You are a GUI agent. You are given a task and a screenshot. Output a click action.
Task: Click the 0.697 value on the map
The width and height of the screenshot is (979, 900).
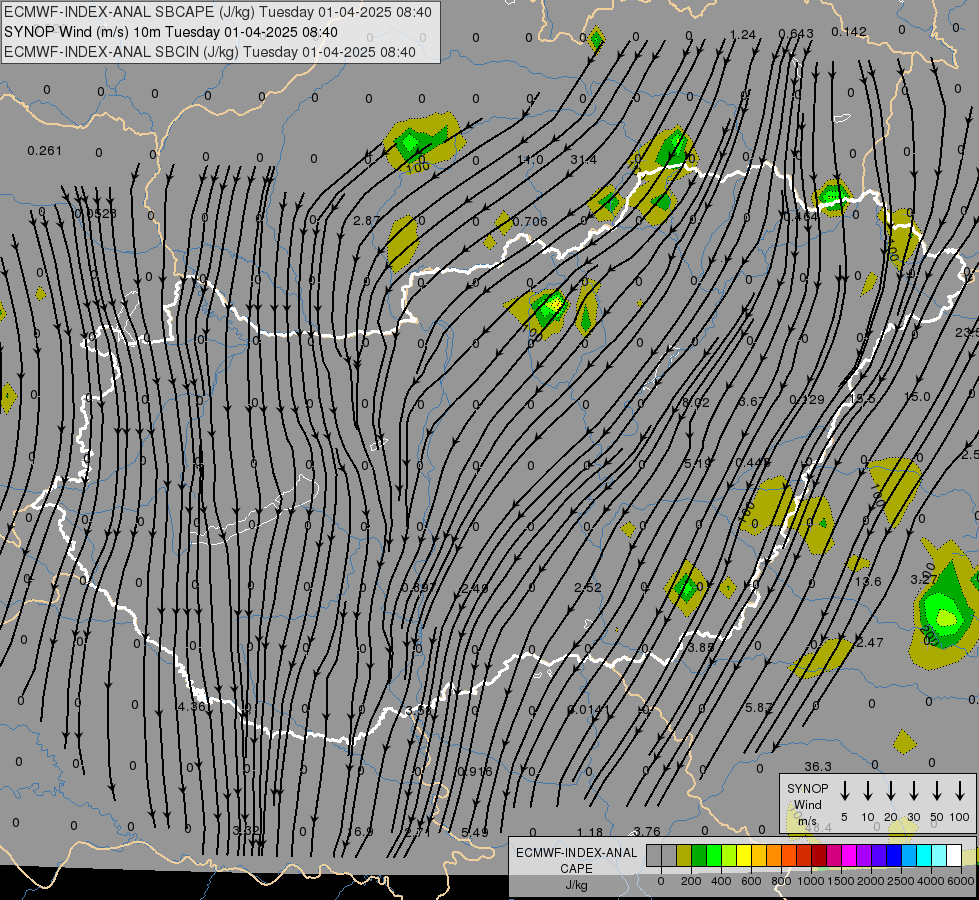[418, 588]
